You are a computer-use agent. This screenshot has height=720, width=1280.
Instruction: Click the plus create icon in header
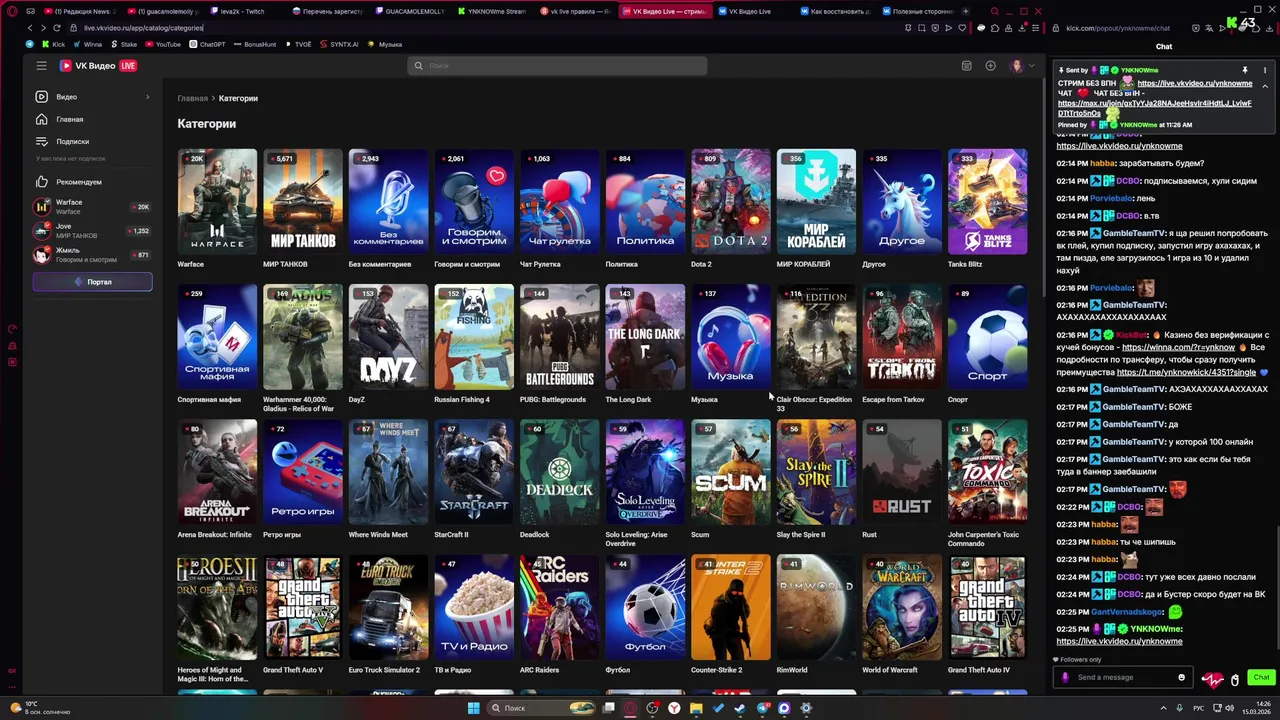[x=990, y=65]
